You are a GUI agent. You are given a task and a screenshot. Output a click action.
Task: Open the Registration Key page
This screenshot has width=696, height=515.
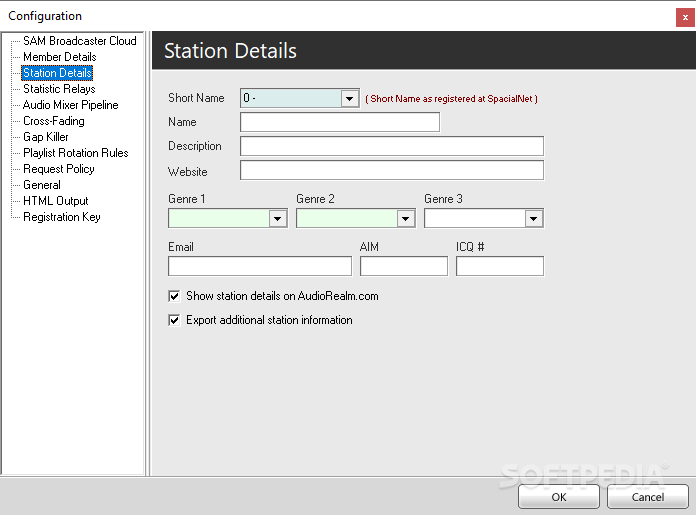62,217
